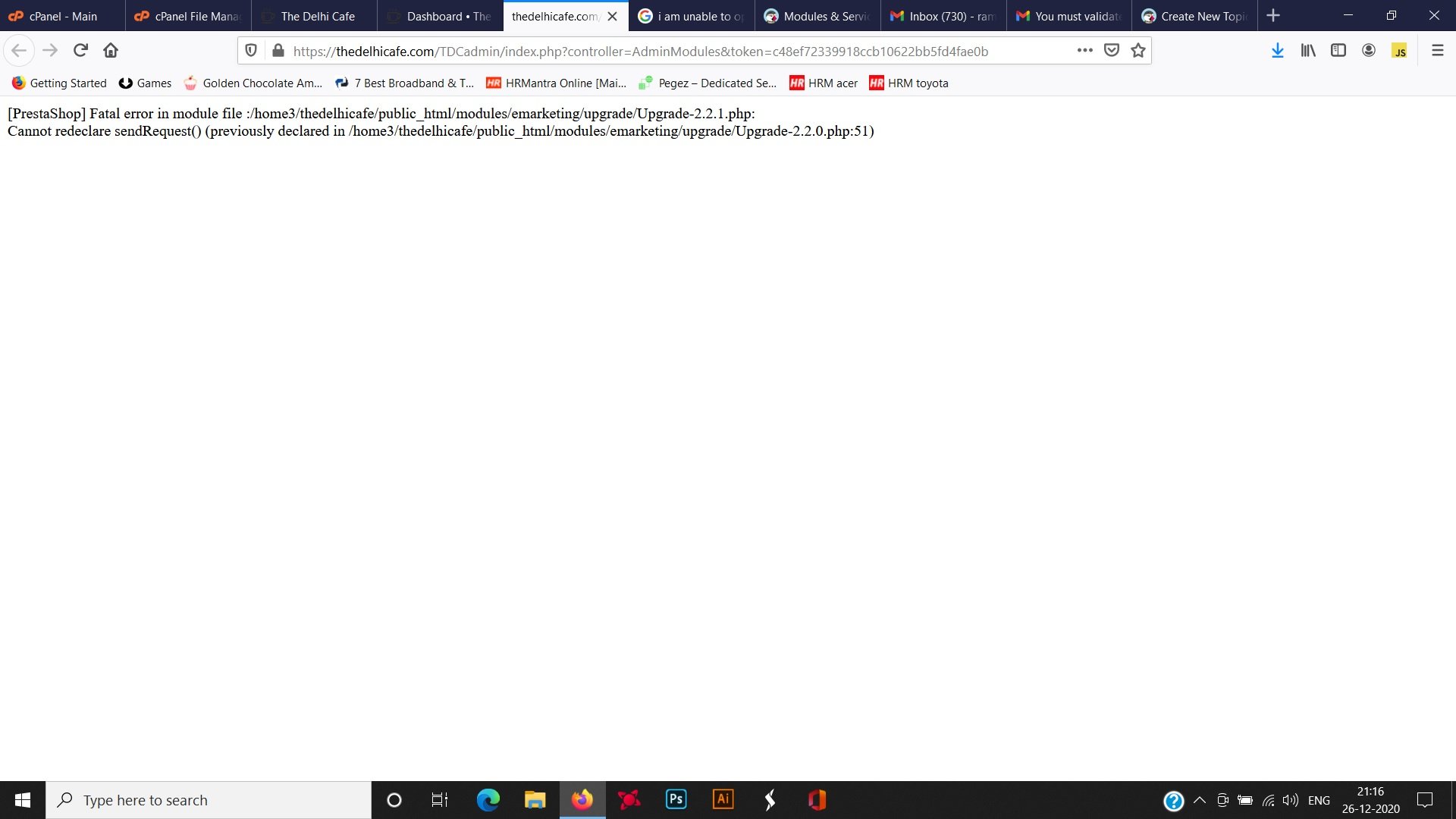
Task: Switch to the Inbox (730) Gmail tab
Action: 943,16
